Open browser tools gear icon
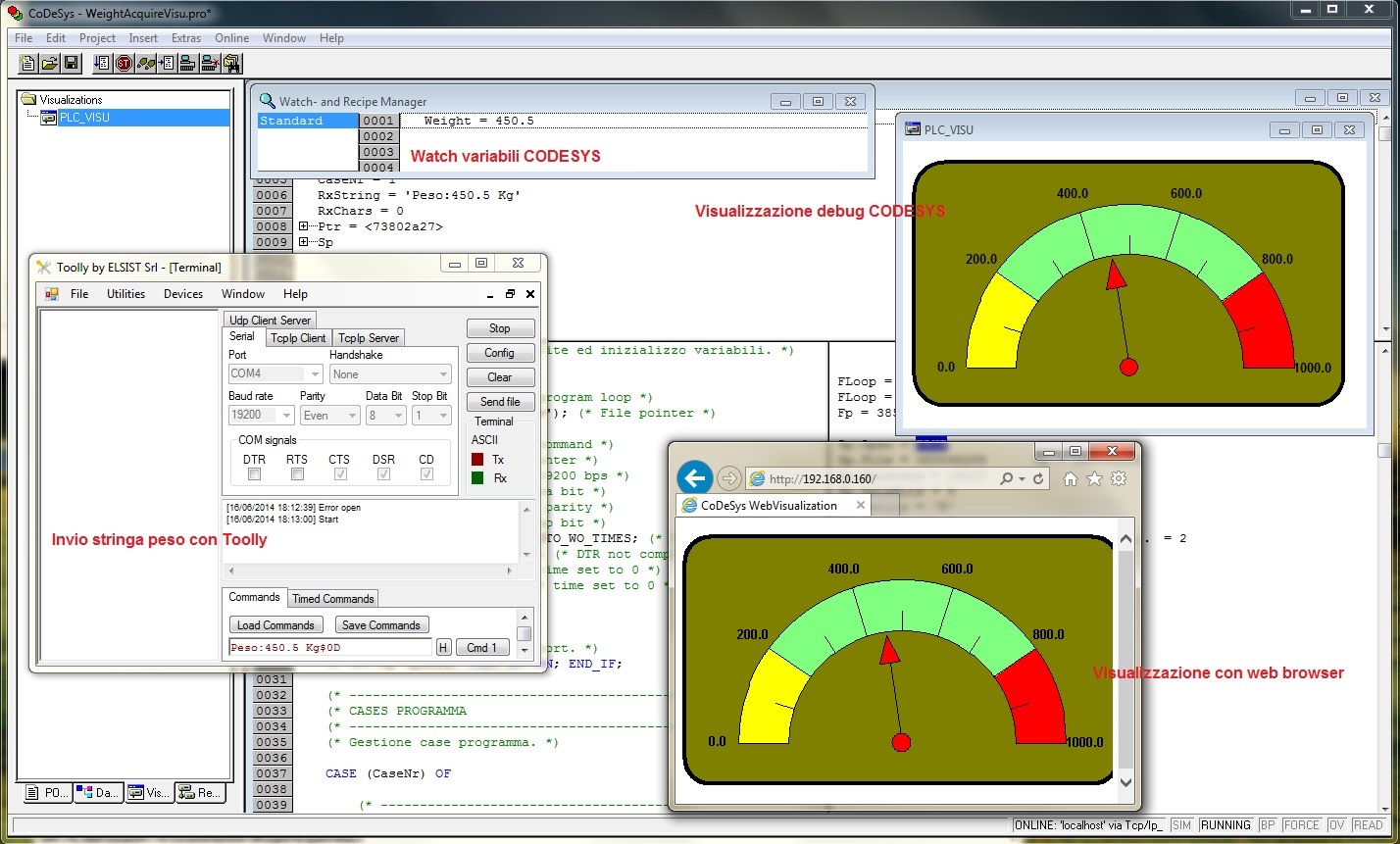The width and height of the screenshot is (1400, 844). 1119,478
